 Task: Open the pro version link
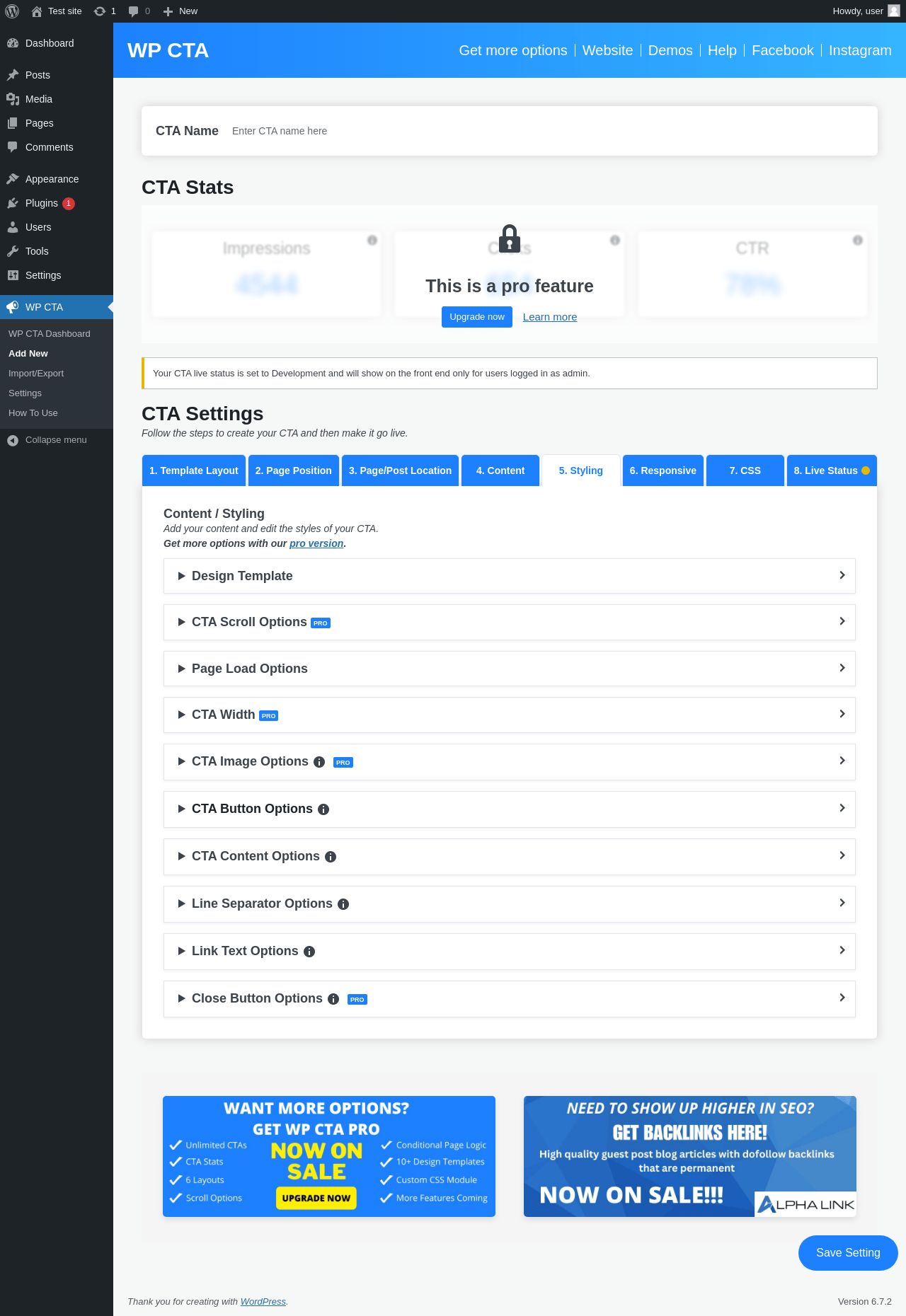click(316, 543)
